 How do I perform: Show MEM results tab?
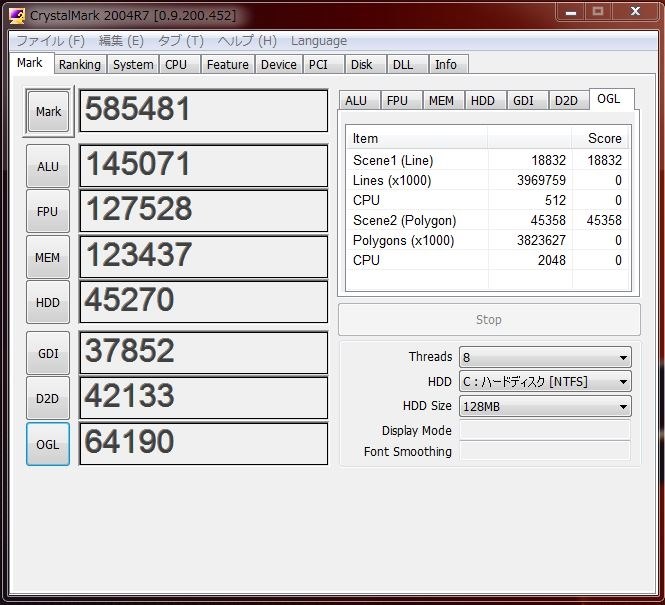(443, 100)
